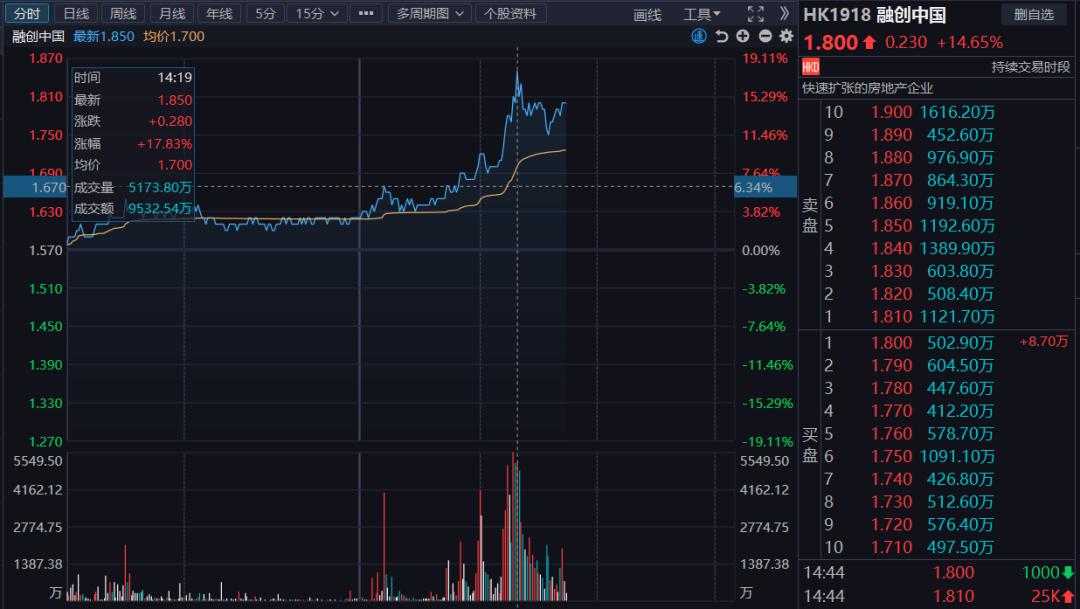The width and height of the screenshot is (1080, 609).
Task: Click the red HKD currency badge
Action: click(x=811, y=67)
